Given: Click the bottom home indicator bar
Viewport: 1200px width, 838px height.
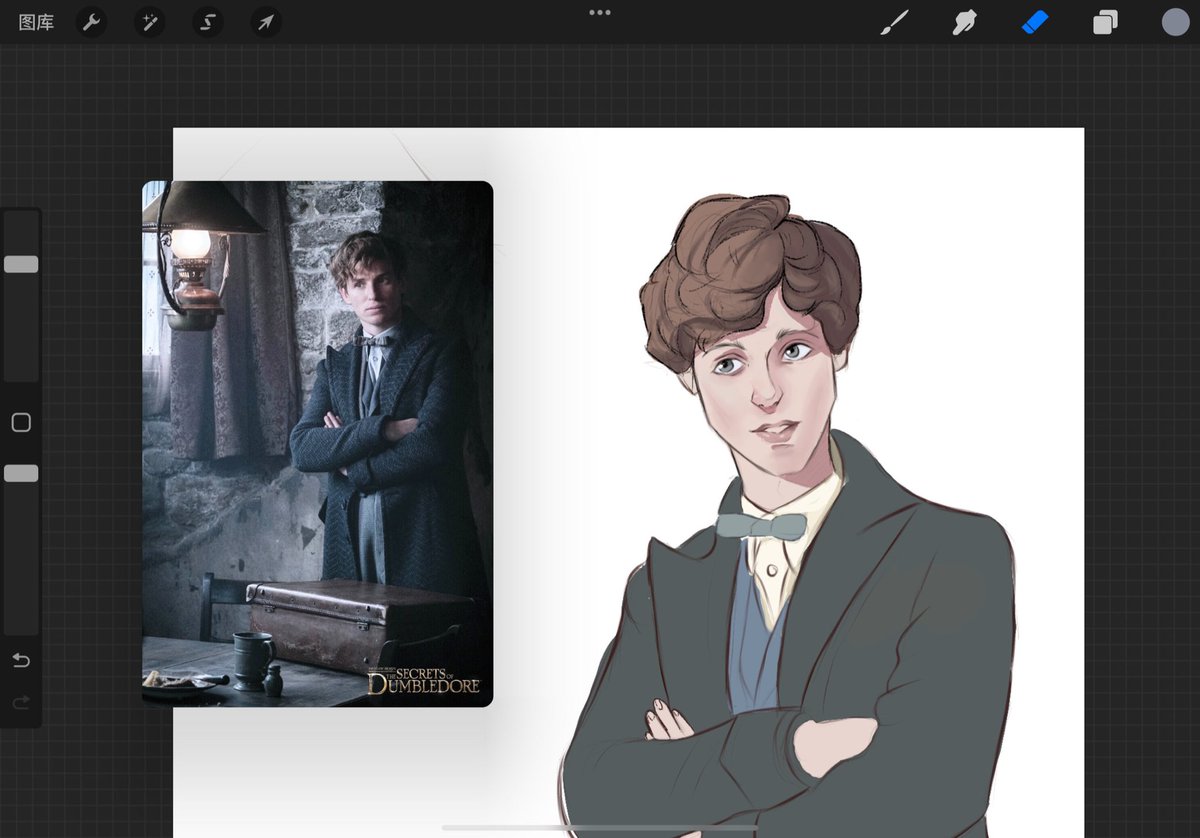Looking at the screenshot, I should [x=600, y=827].
